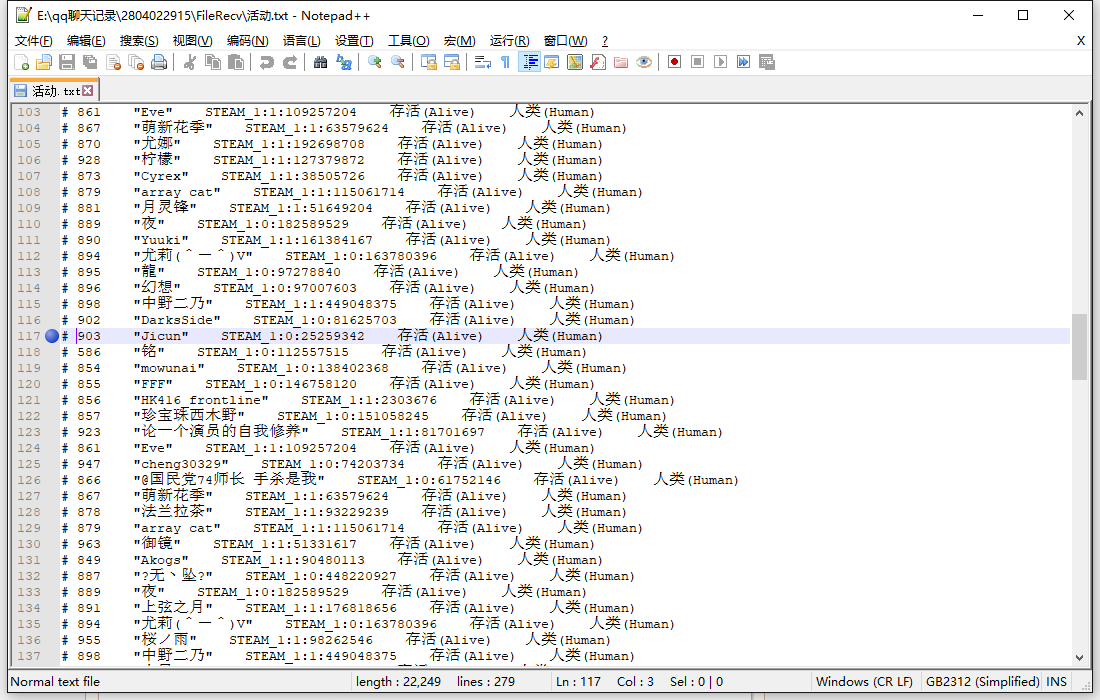This screenshot has height=700, width=1100.
Task: Toggle synchronize vertical scrolling icon
Action: [429, 62]
